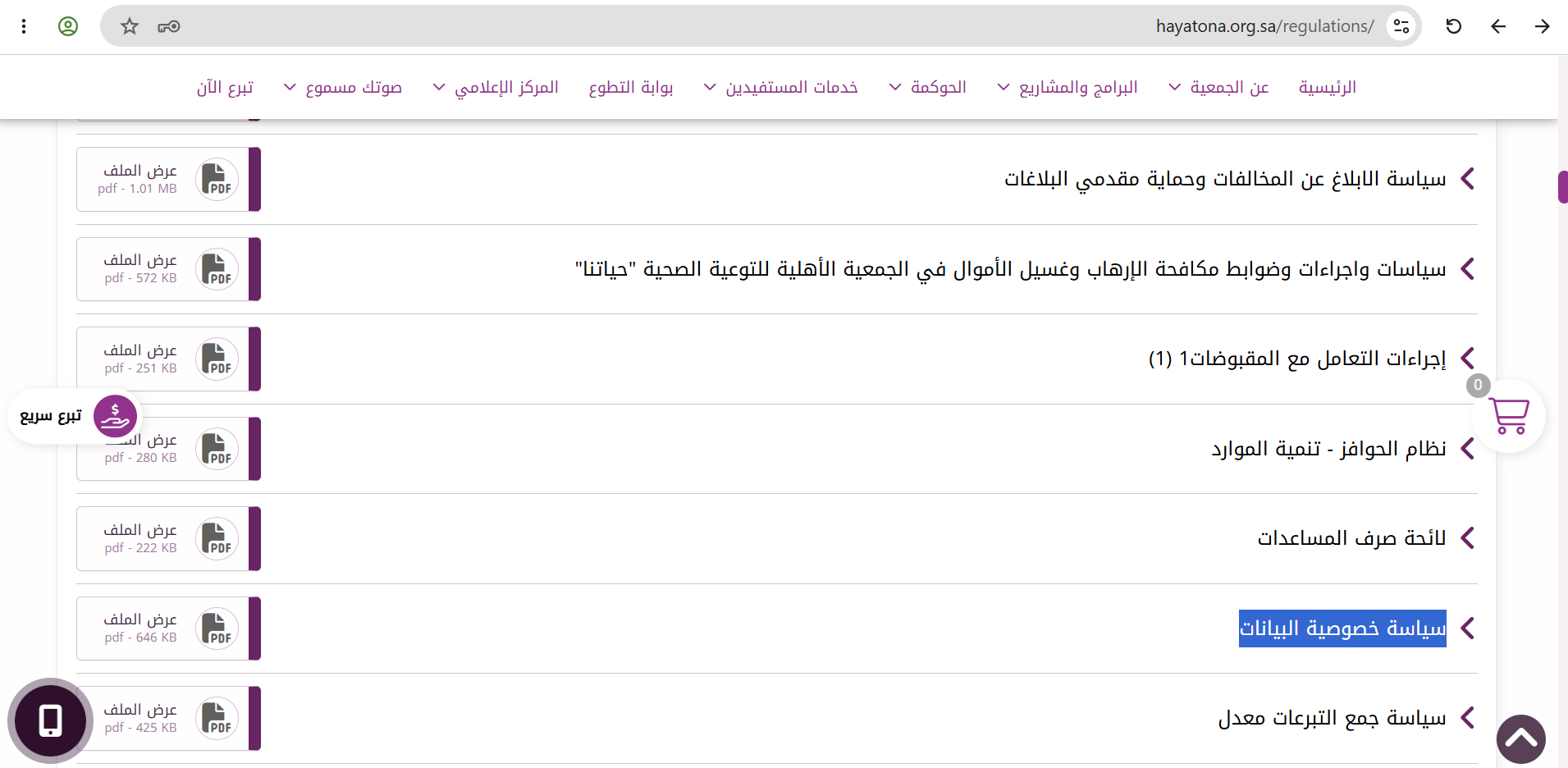This screenshot has width=1568, height=768.
Task: Open browser three-dot menu
Action: tap(24, 26)
